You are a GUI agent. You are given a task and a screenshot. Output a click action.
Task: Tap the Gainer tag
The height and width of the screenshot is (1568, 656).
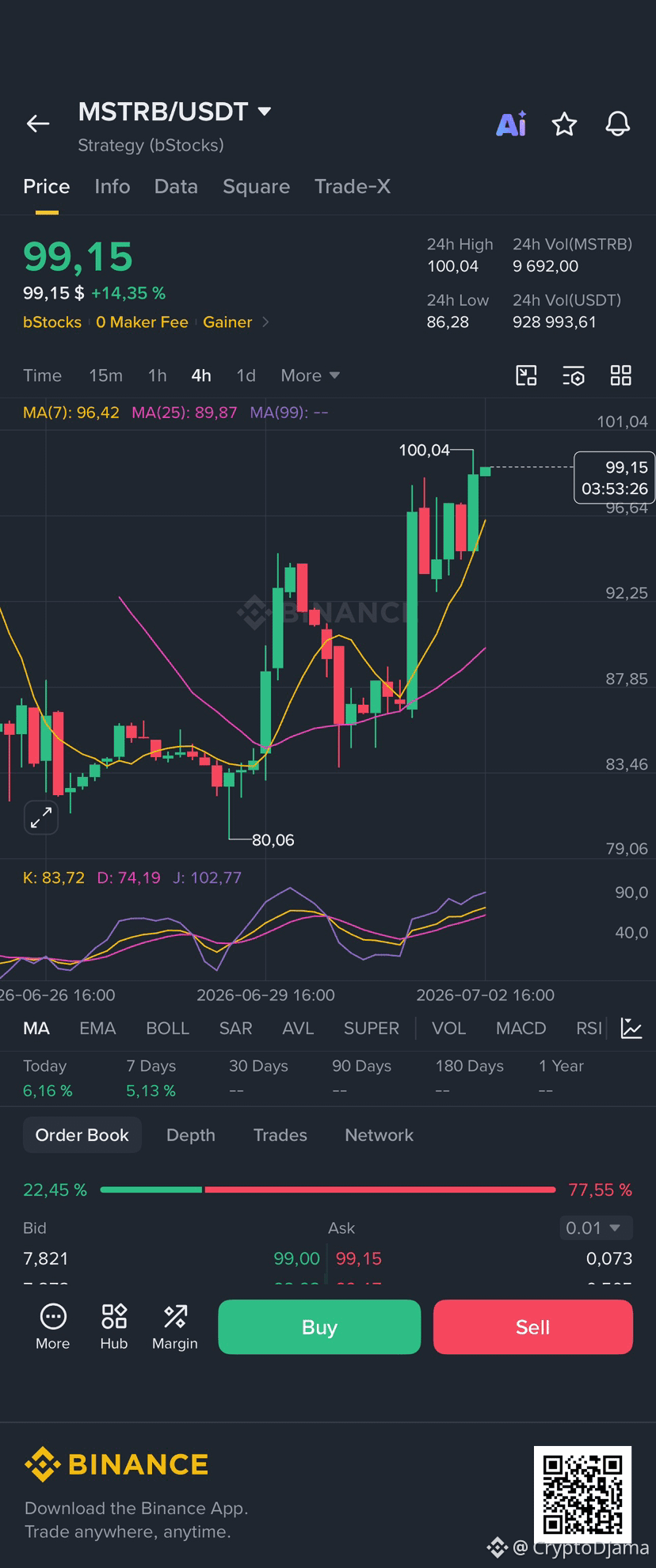227,322
